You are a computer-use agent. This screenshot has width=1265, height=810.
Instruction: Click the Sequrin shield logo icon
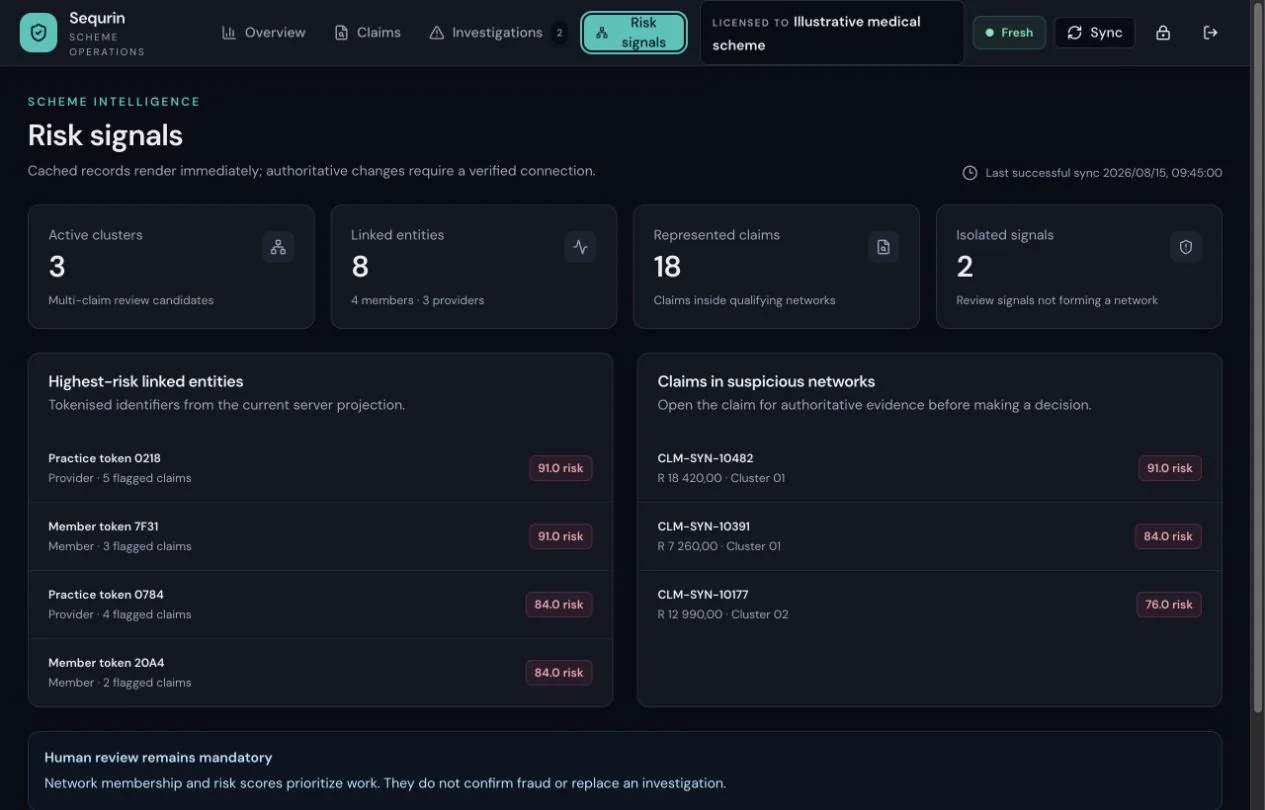pyautogui.click(x=38, y=33)
